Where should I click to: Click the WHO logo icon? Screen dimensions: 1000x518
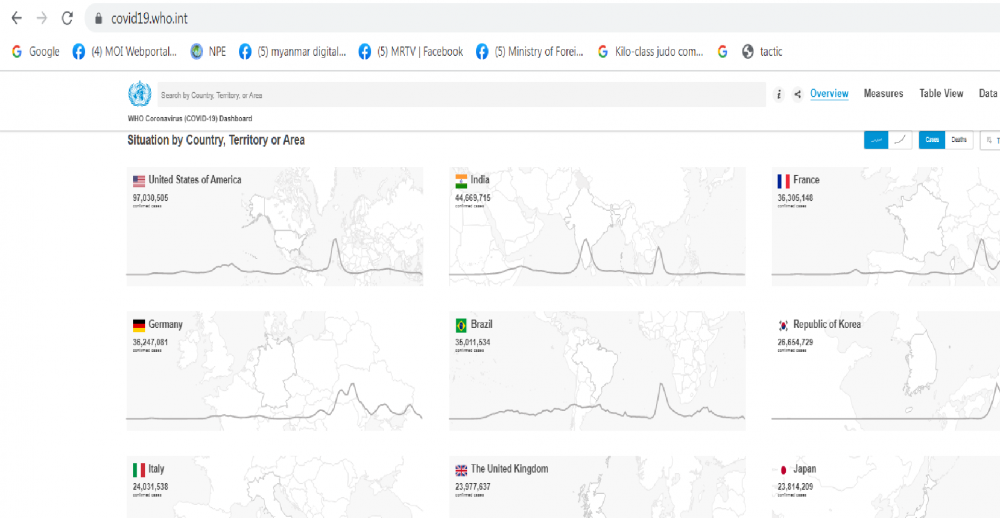point(138,95)
